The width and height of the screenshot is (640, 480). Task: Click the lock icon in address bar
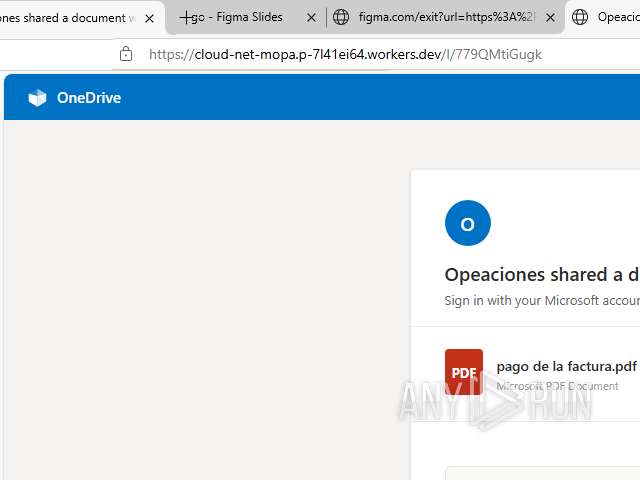(126, 54)
